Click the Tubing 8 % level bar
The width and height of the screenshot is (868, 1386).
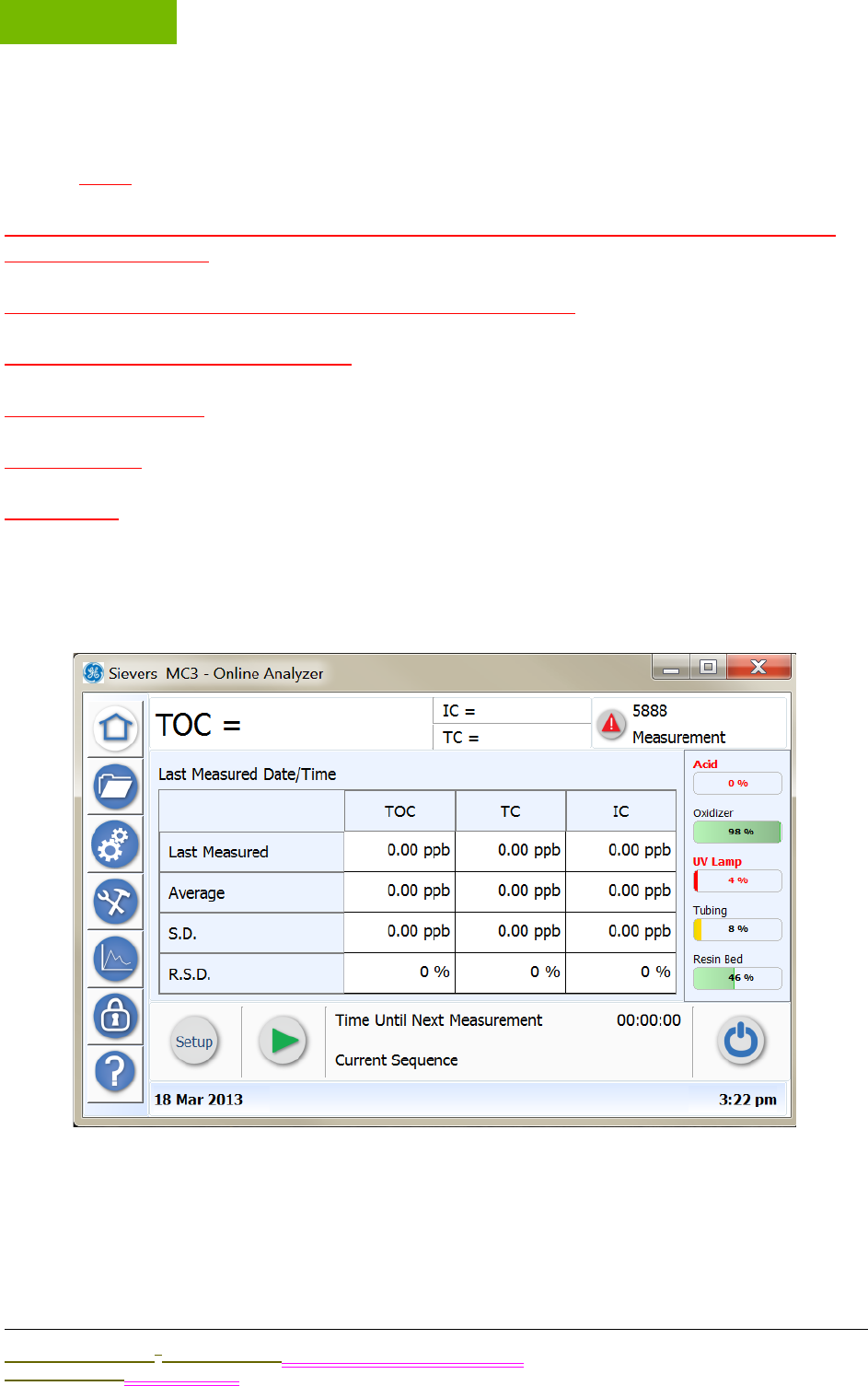pos(737,929)
